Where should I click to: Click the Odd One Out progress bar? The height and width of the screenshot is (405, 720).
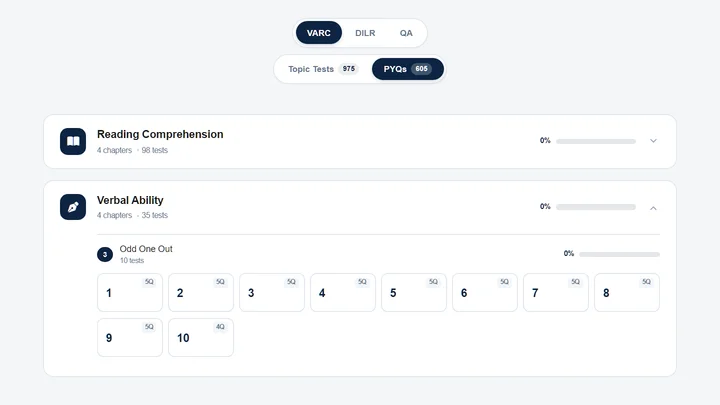pyautogui.click(x=619, y=254)
